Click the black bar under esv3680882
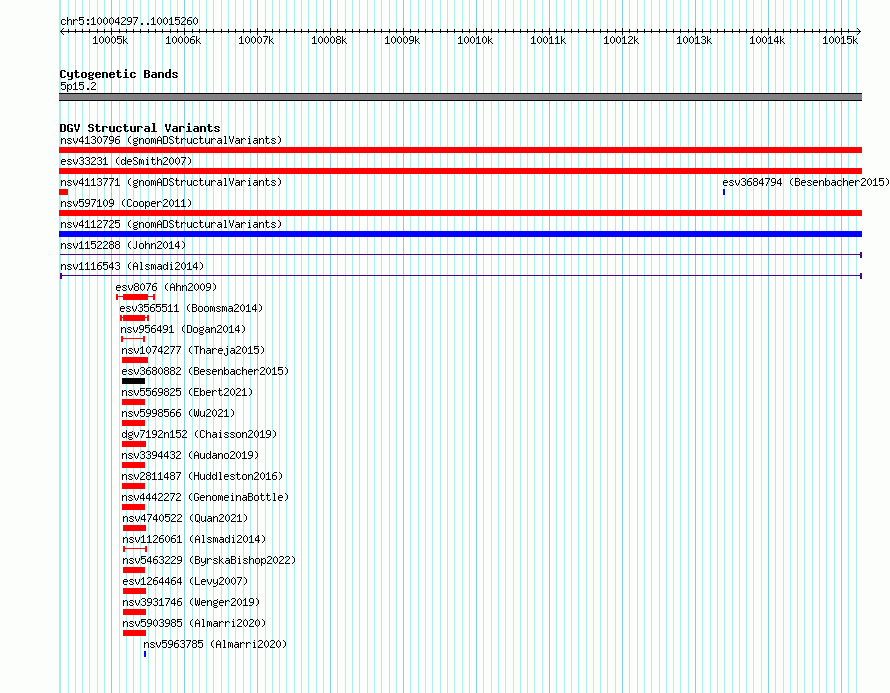 pyautogui.click(x=133, y=381)
